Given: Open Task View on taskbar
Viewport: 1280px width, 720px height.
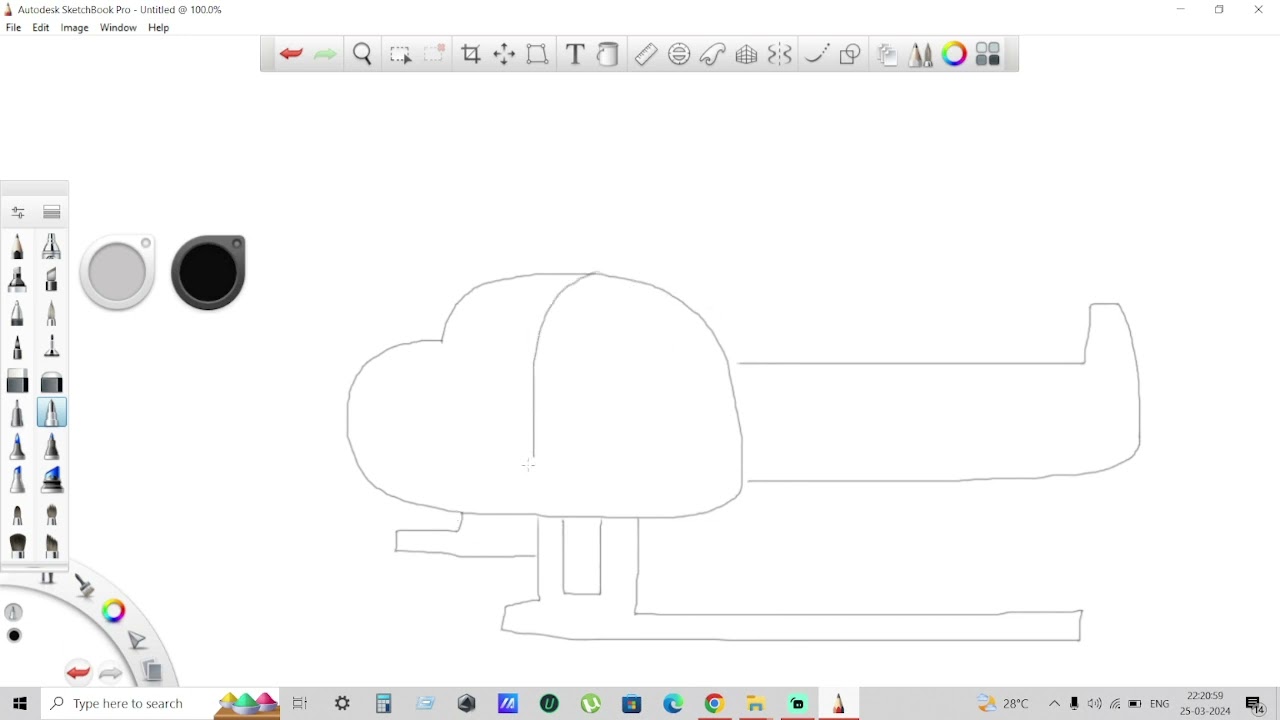Looking at the screenshot, I should (300, 704).
